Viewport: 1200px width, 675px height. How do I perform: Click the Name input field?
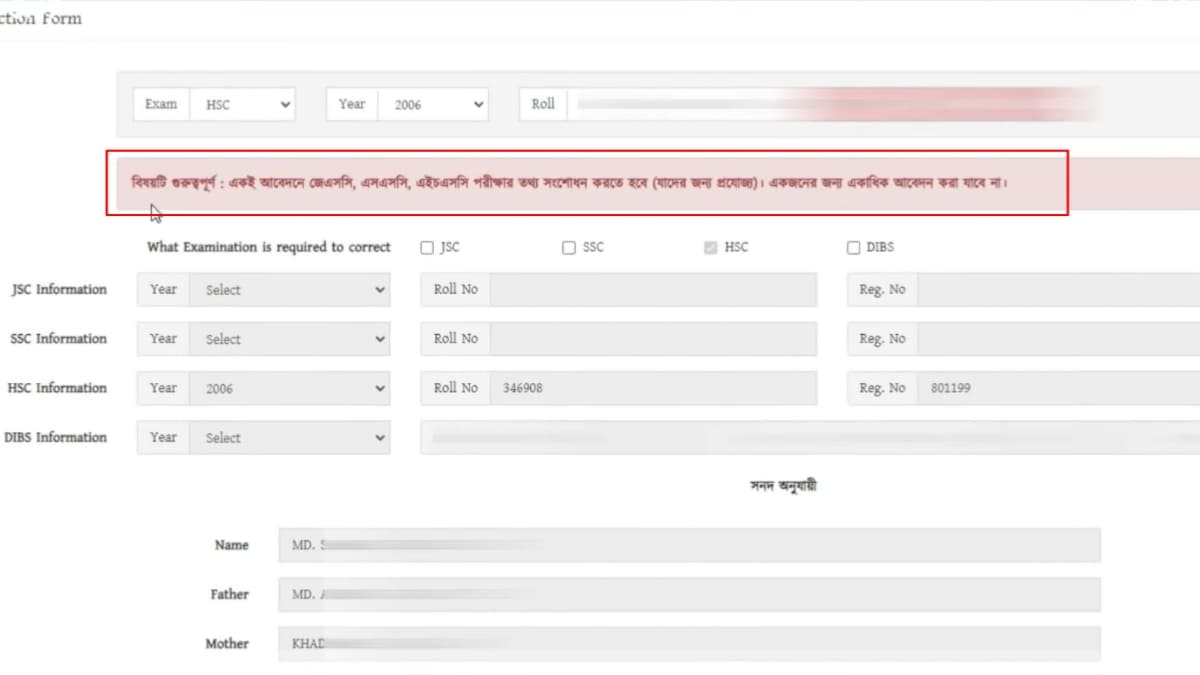(x=689, y=546)
